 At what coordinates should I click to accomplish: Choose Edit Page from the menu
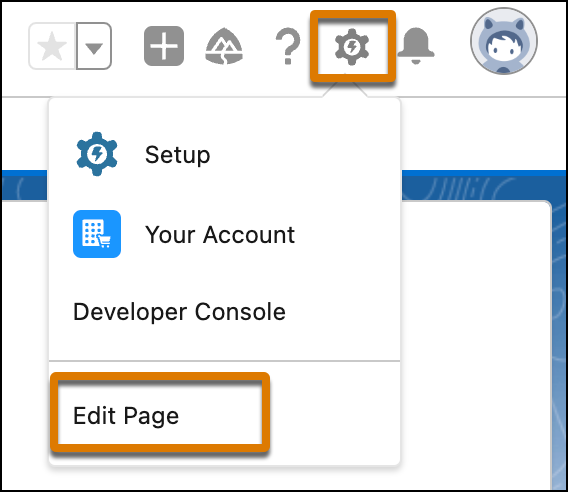pos(126,415)
